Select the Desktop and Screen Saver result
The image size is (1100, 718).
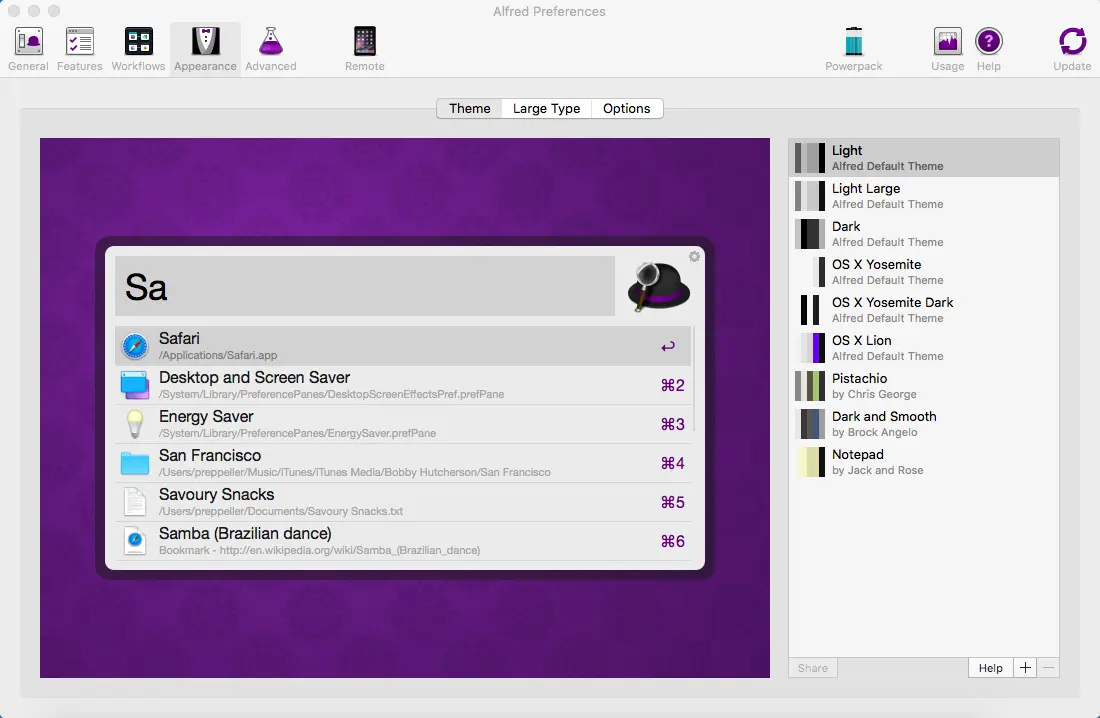coord(403,385)
